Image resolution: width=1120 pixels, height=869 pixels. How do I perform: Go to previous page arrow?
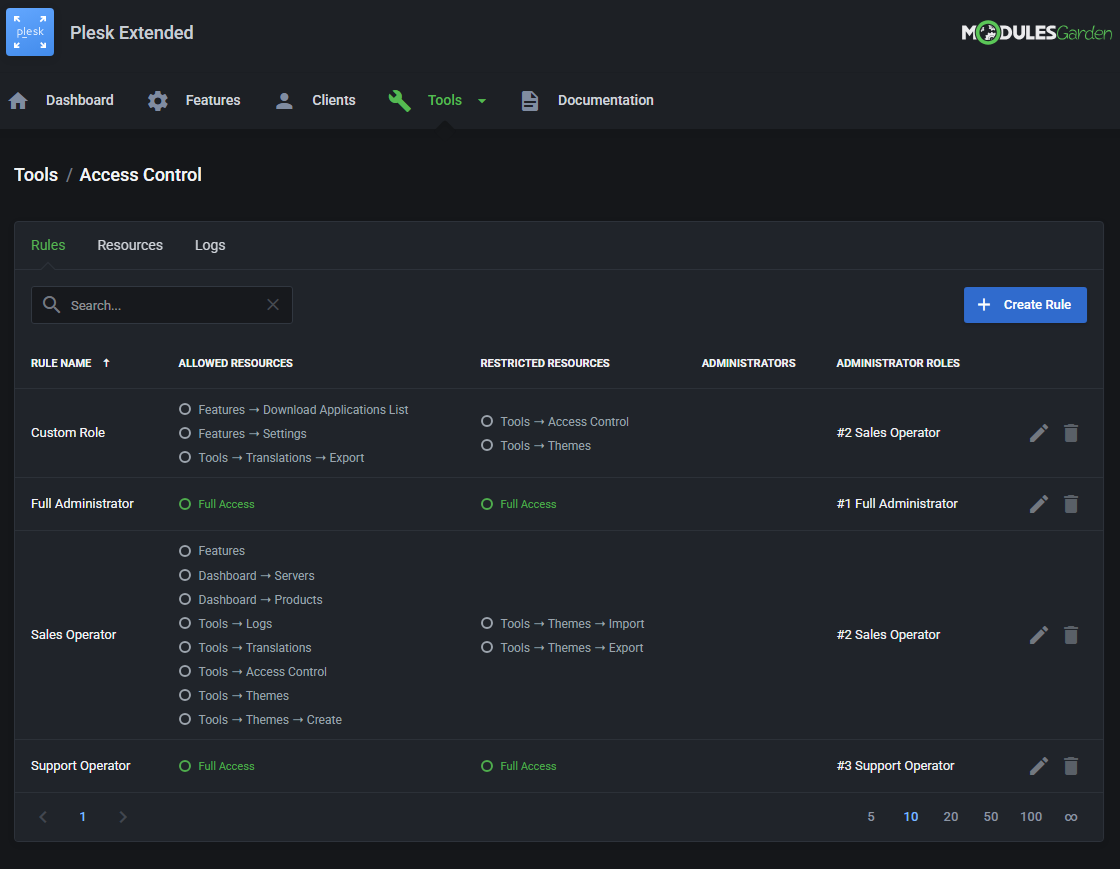pyautogui.click(x=43, y=817)
